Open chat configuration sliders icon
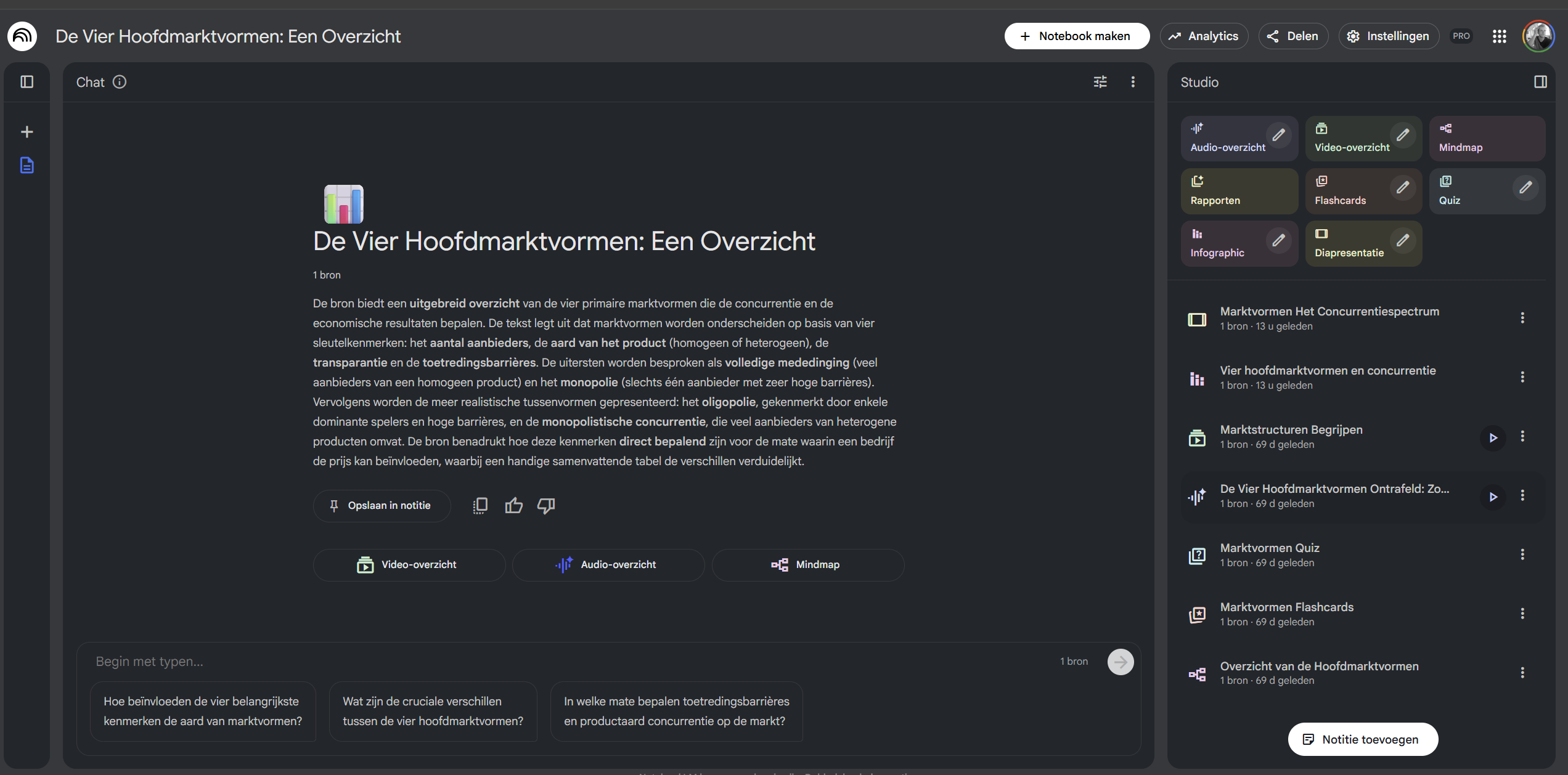The image size is (1568, 775). [1100, 82]
